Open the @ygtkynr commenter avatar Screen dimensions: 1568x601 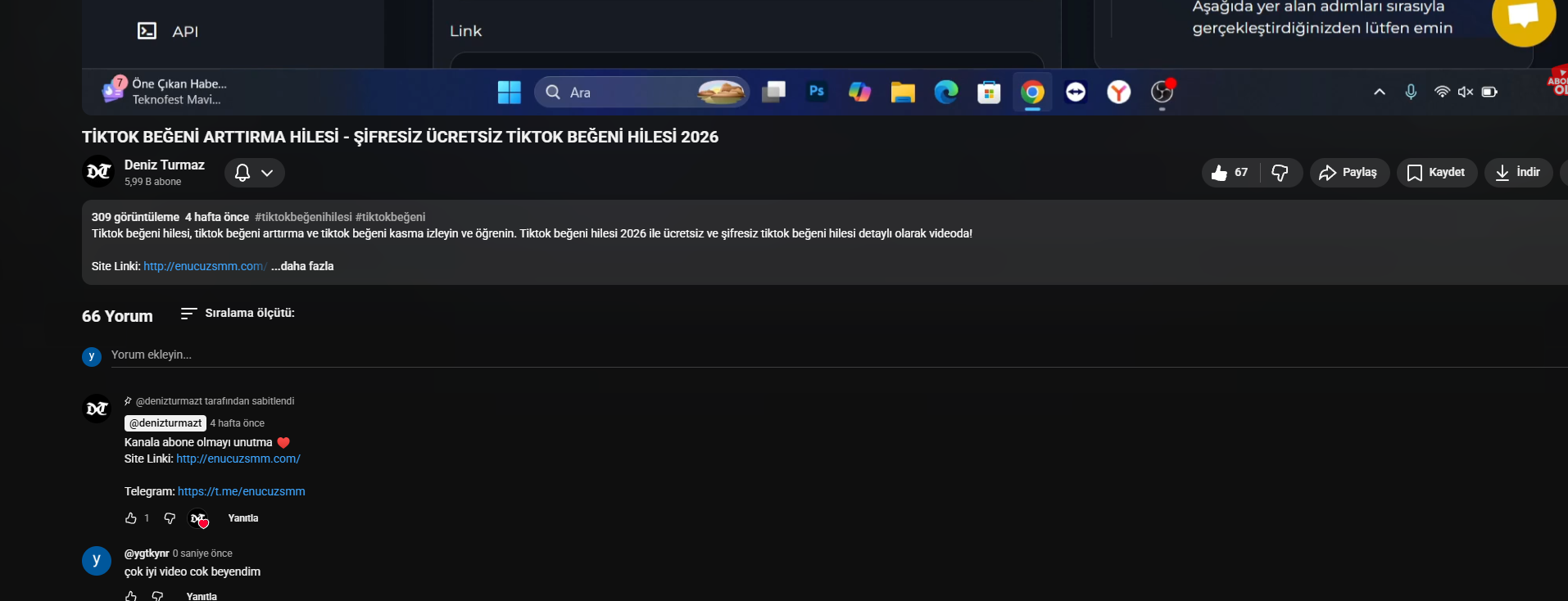click(x=97, y=561)
